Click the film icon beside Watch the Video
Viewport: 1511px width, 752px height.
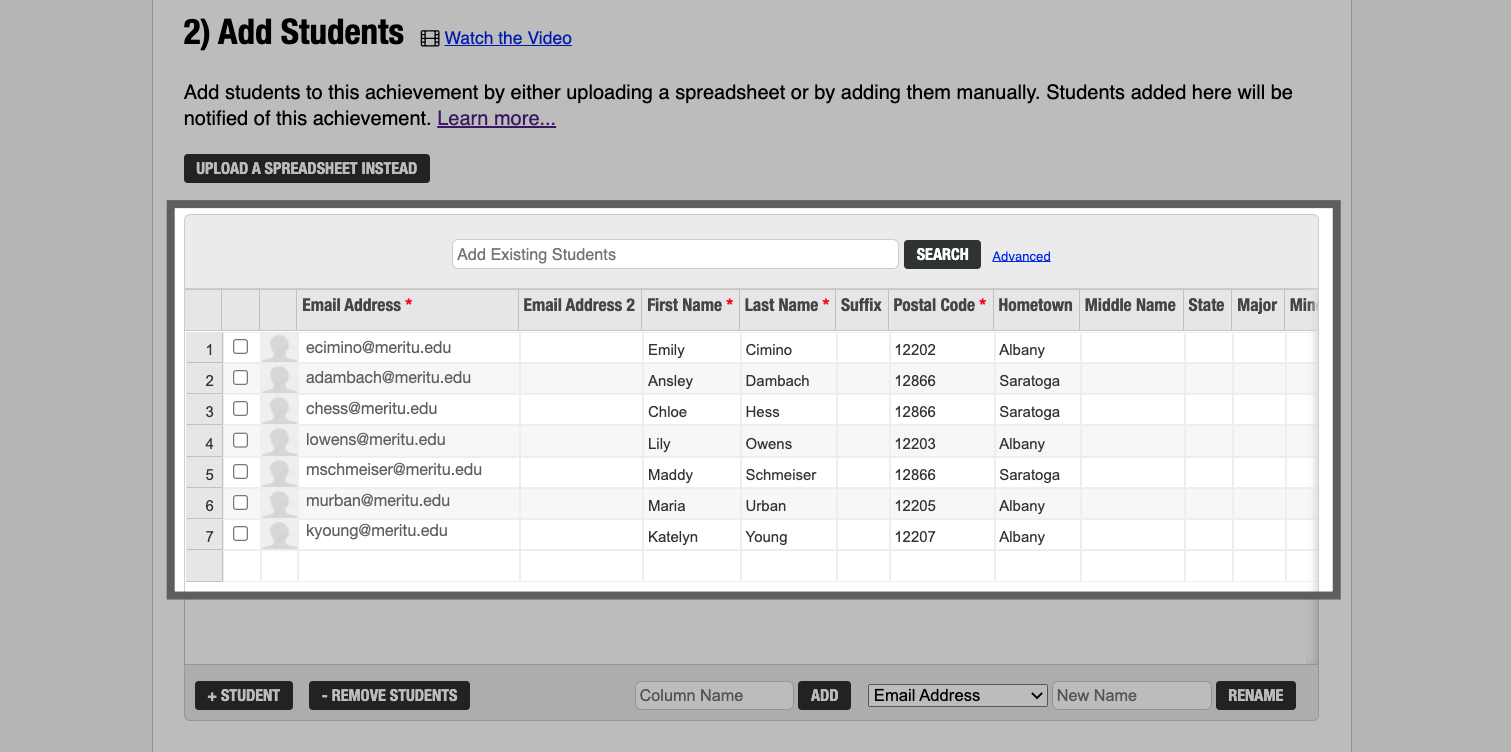[x=429, y=37]
